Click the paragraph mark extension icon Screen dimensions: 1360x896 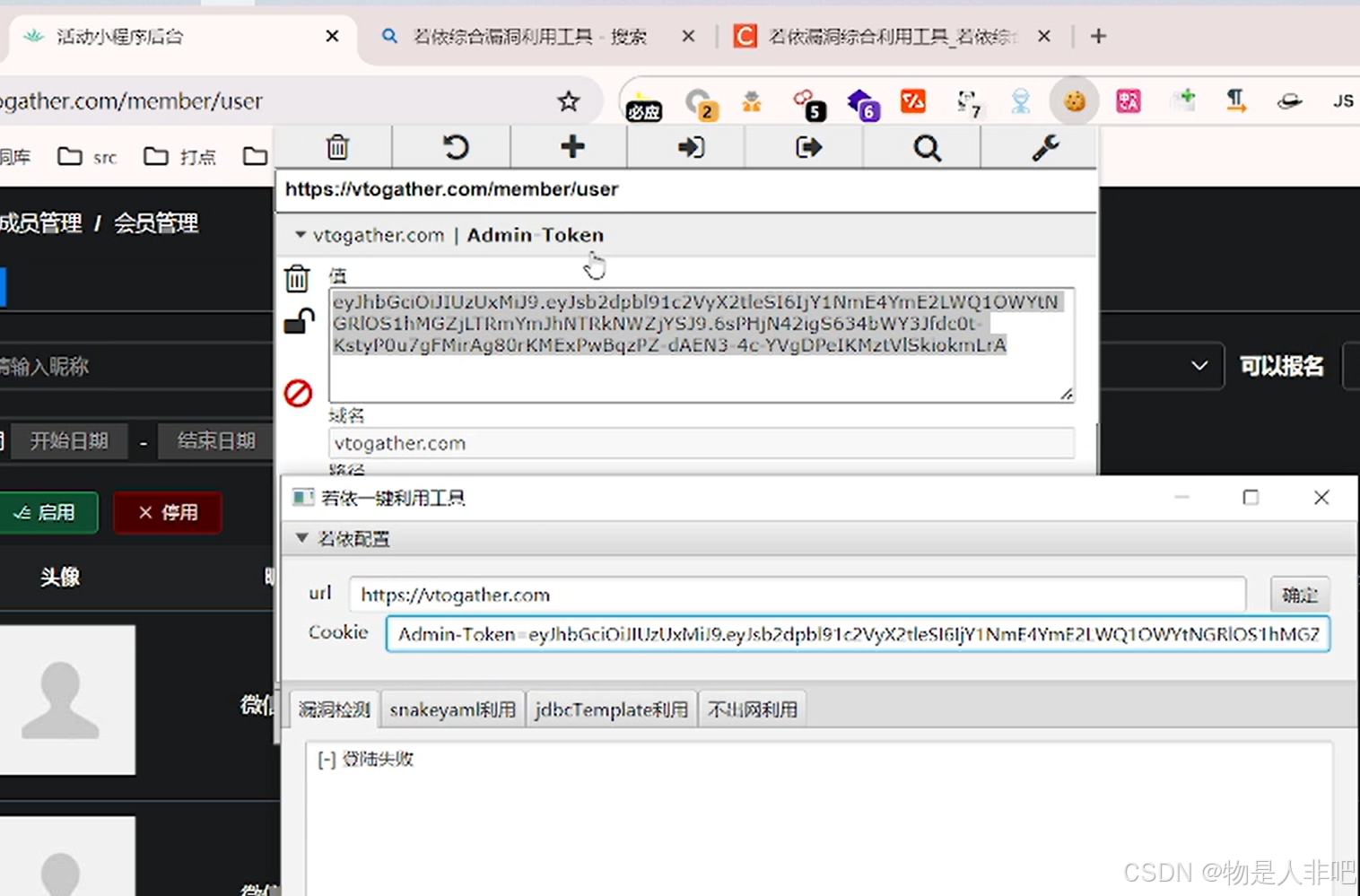[1236, 101]
